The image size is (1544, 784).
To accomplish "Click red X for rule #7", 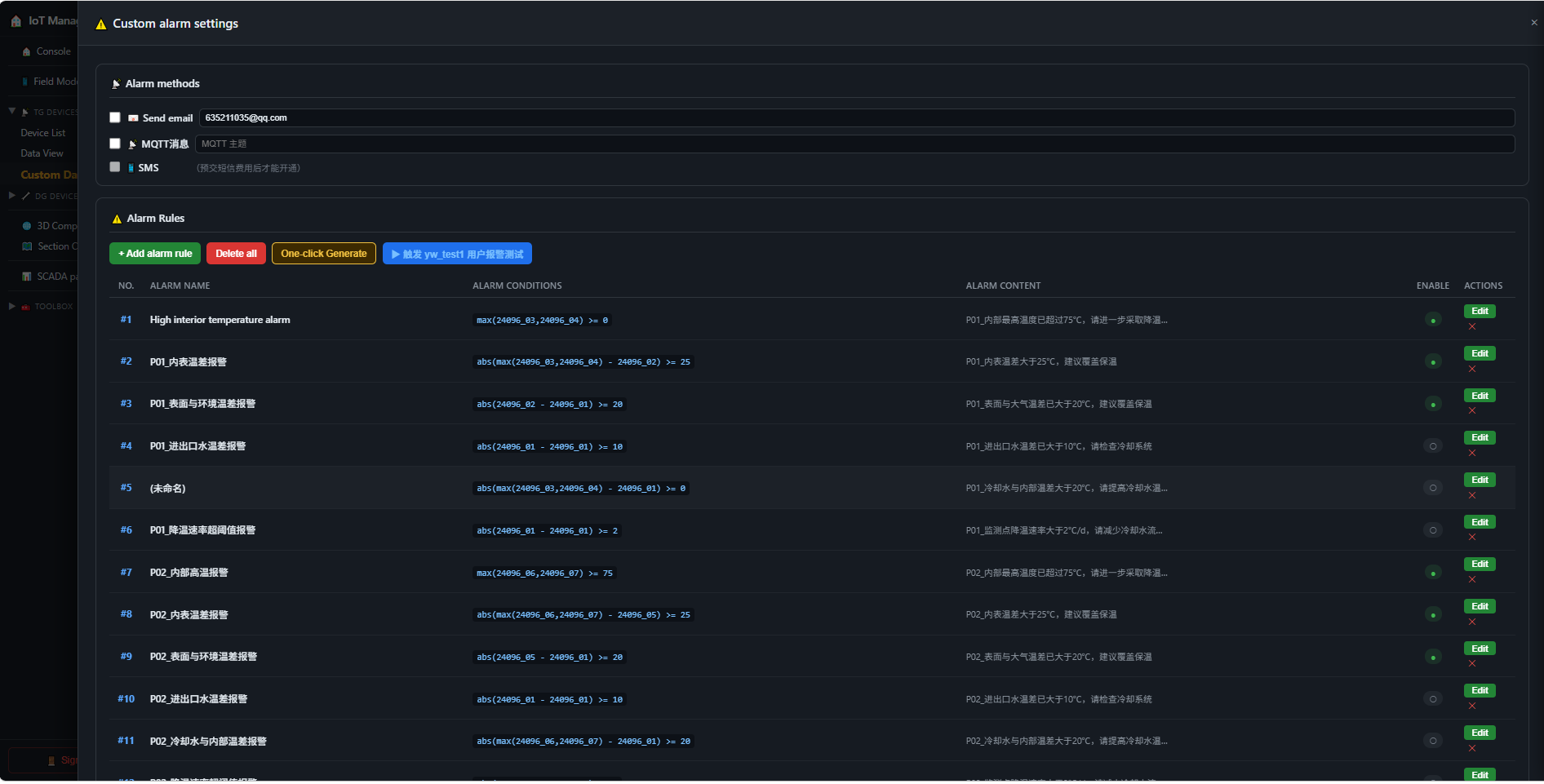I will tap(1472, 580).
